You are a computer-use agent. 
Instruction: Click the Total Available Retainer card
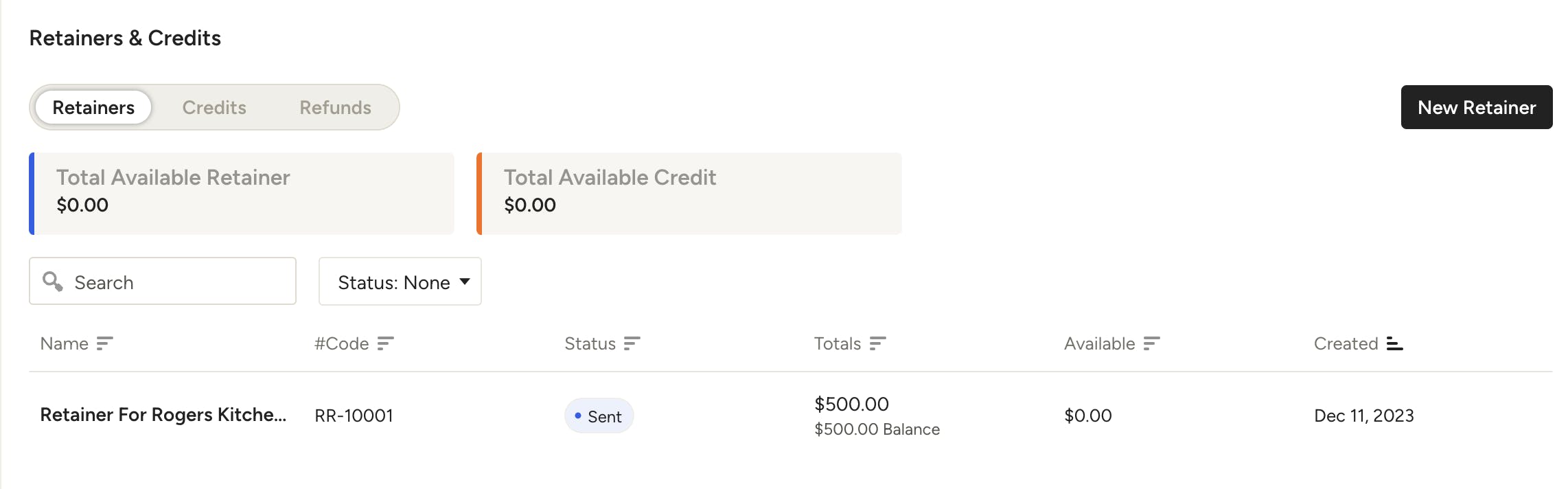click(242, 193)
